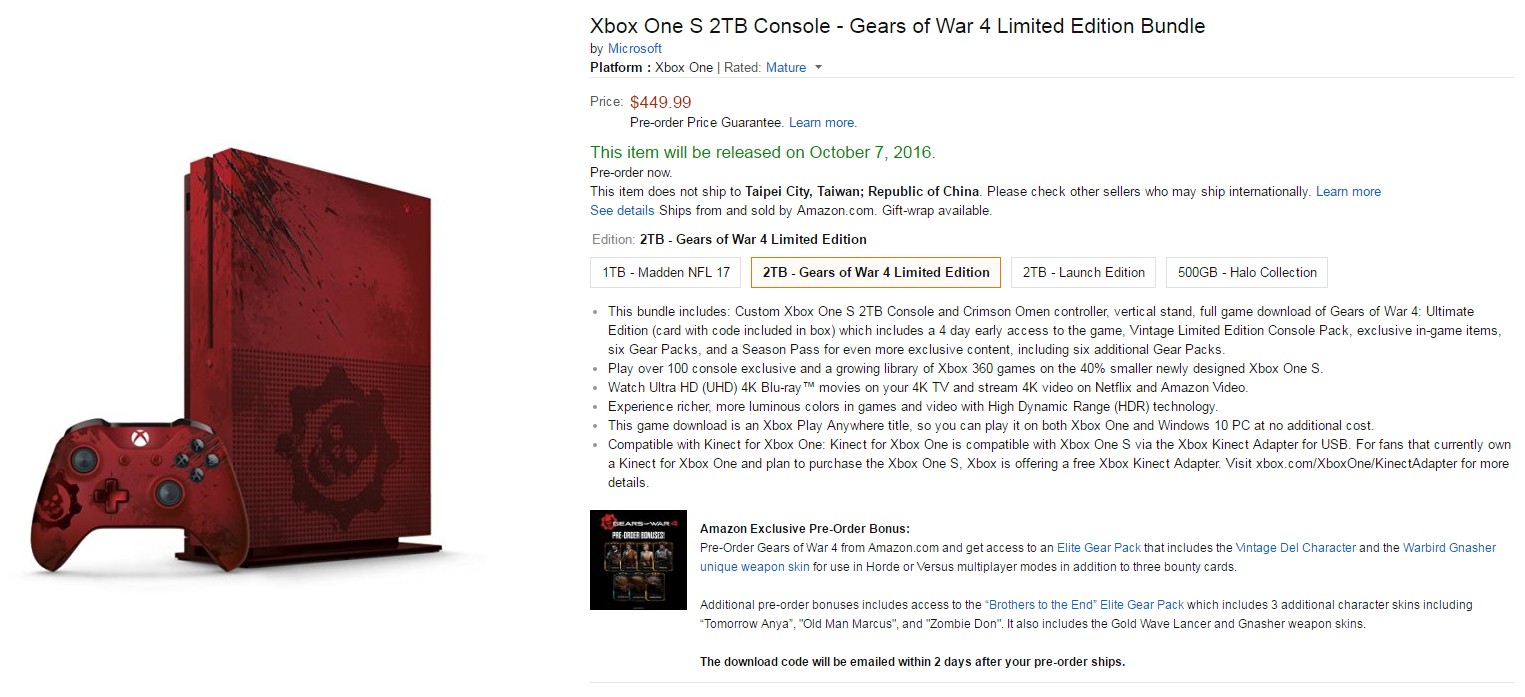Click the $449.99 price text

[660, 102]
